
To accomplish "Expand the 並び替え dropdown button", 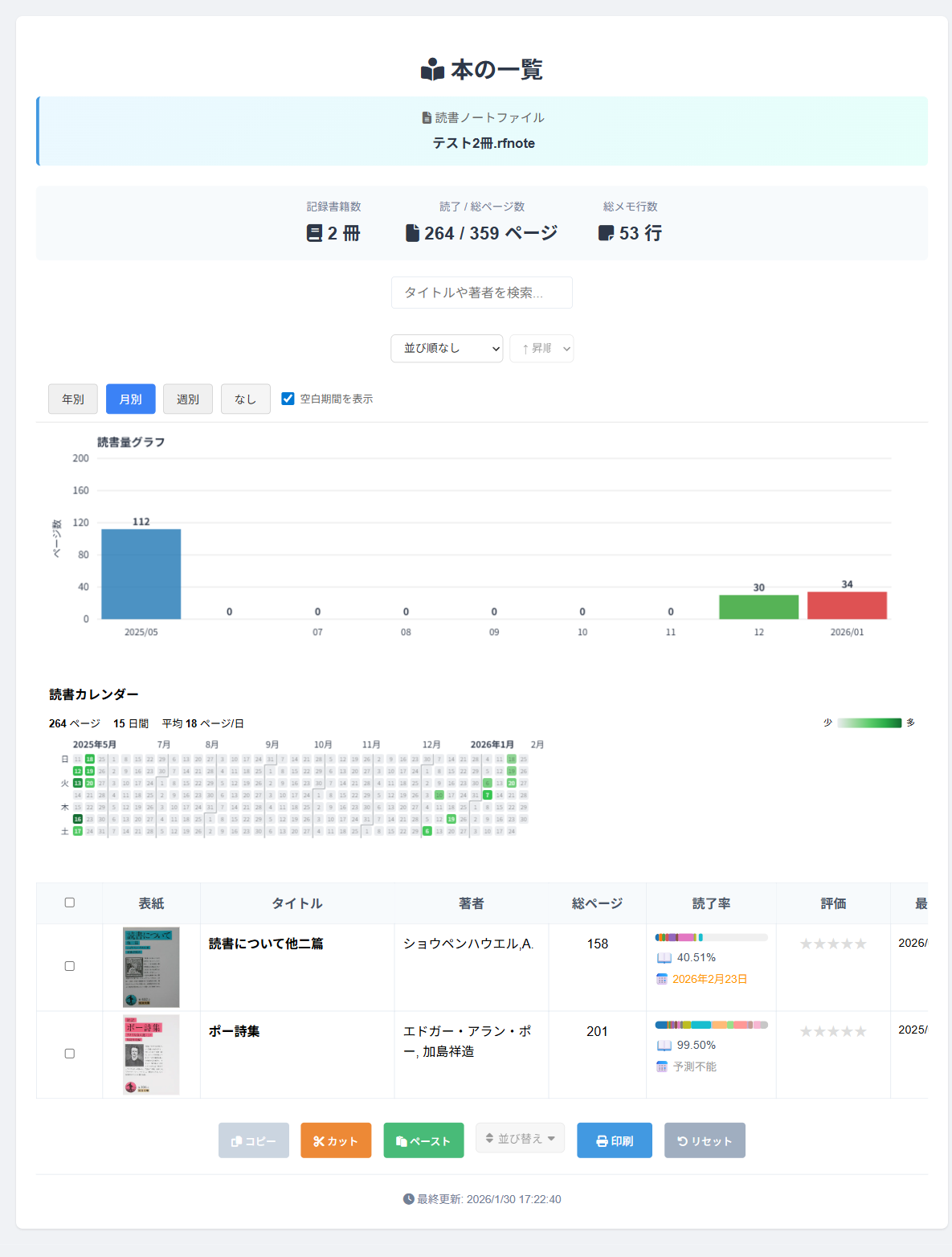I will [520, 1138].
